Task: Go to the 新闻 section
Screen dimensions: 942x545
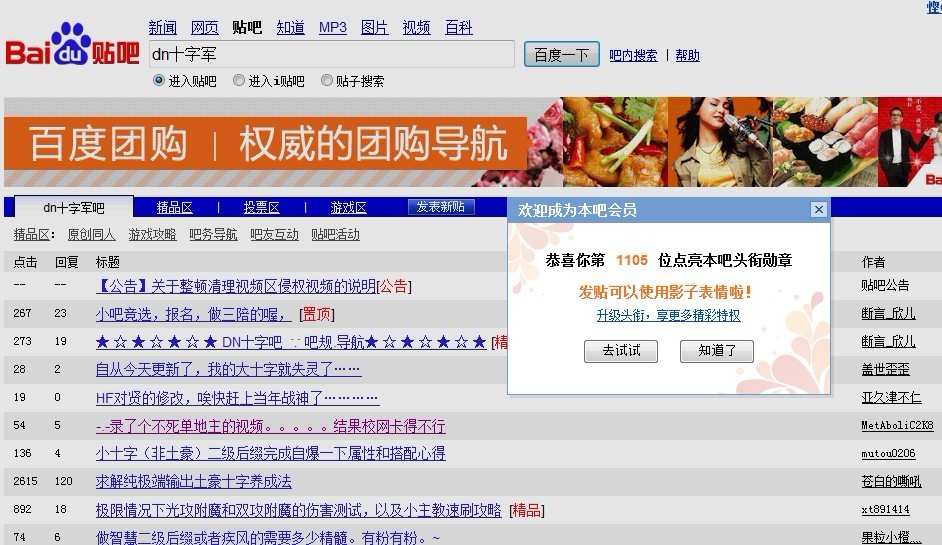Action: pos(162,28)
